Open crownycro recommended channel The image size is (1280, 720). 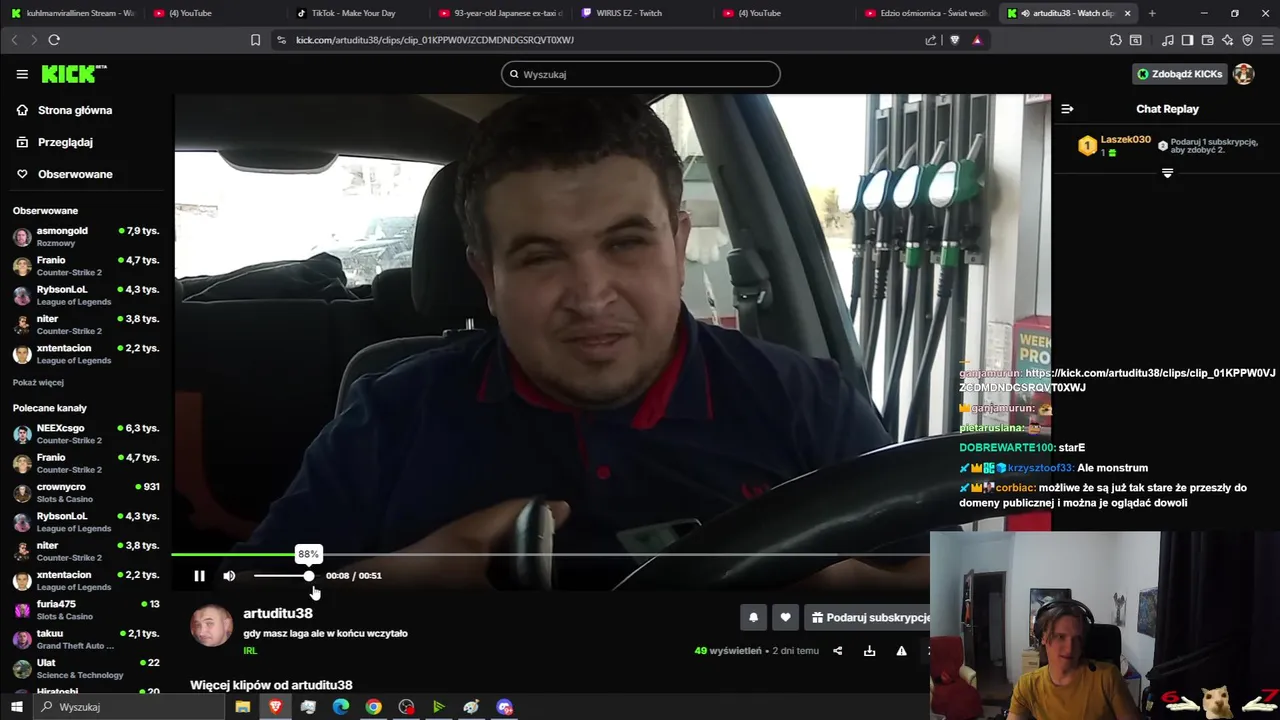click(x=85, y=493)
